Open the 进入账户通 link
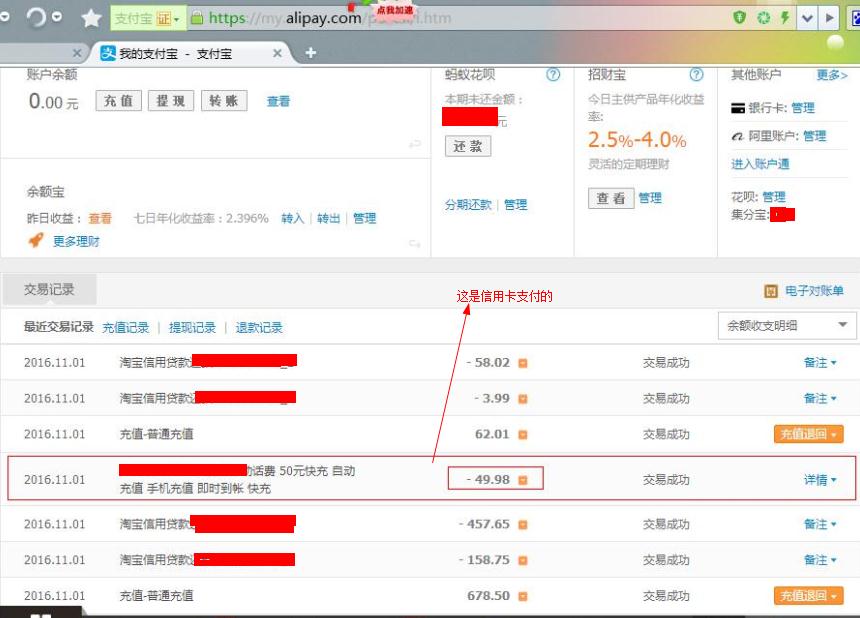This screenshot has width=860, height=618. tap(760, 164)
